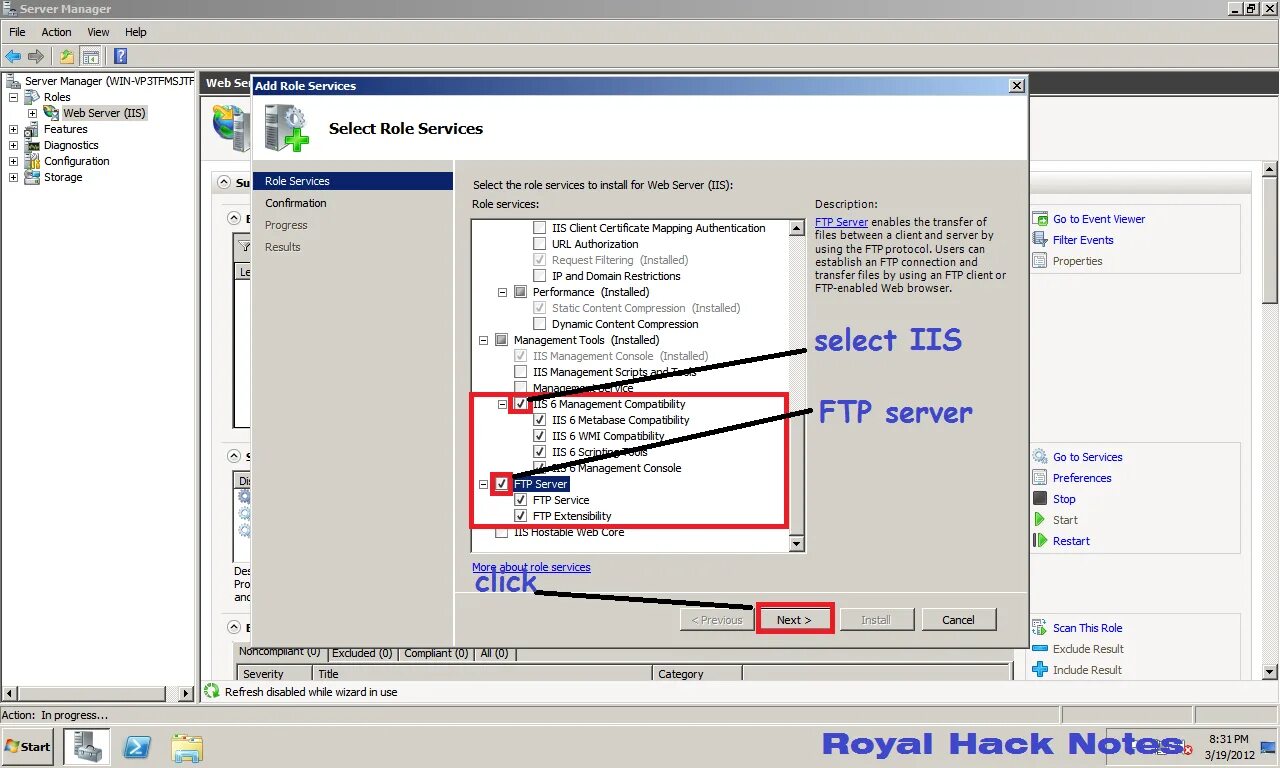Image resolution: width=1280 pixels, height=768 pixels.
Task: Expand the Storage tree node
Action: pos(13,177)
